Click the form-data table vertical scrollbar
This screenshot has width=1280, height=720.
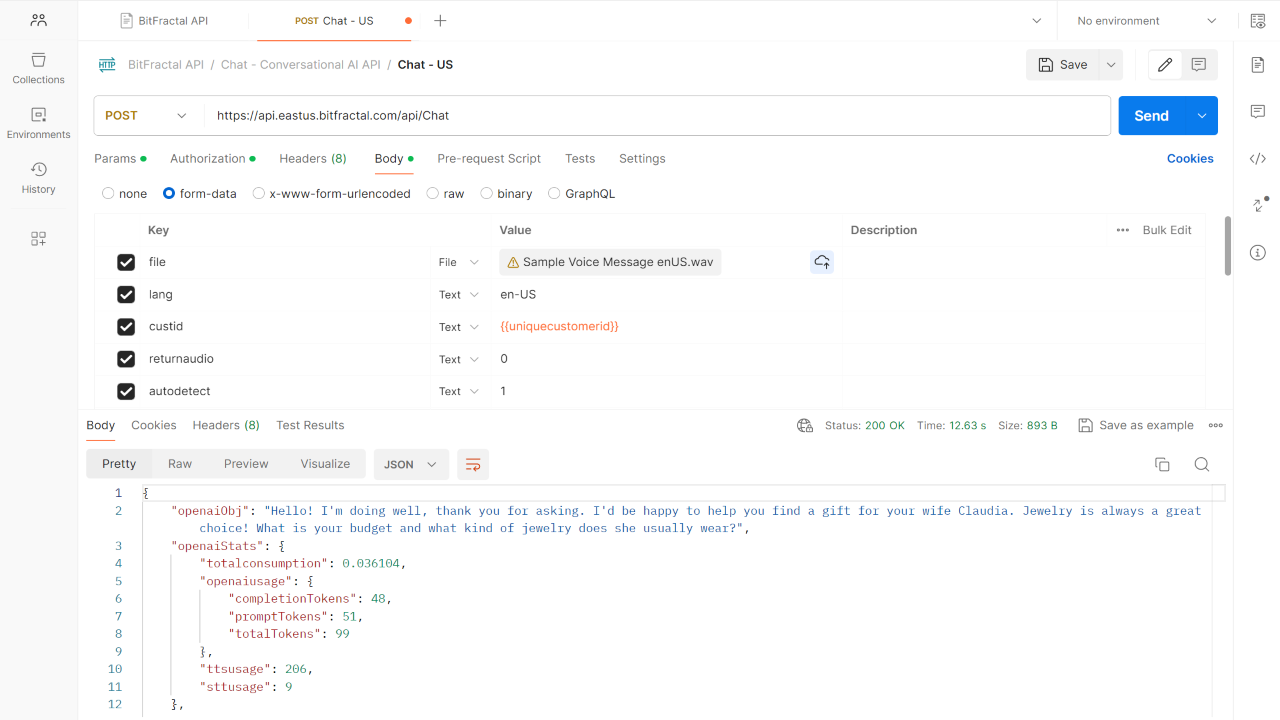pyautogui.click(x=1228, y=246)
